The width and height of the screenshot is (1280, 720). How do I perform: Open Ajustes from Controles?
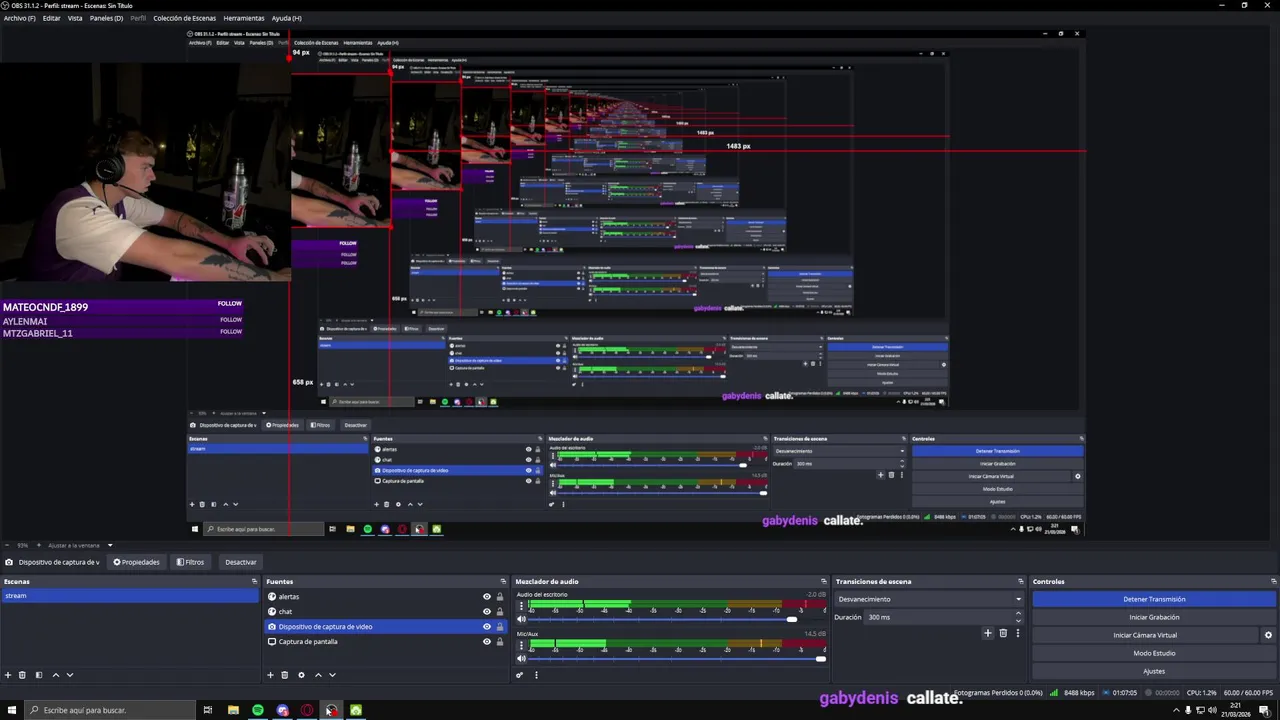point(1154,671)
